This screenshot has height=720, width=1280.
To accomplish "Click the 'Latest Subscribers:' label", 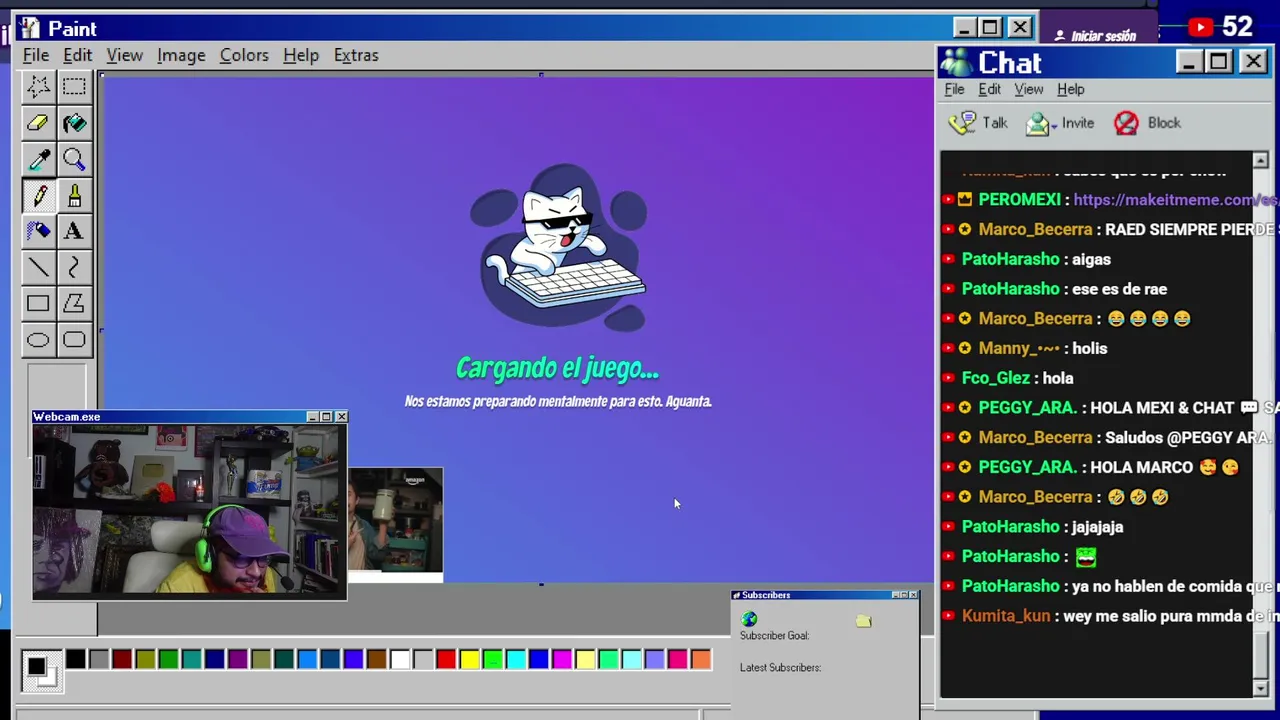I will point(780,668).
